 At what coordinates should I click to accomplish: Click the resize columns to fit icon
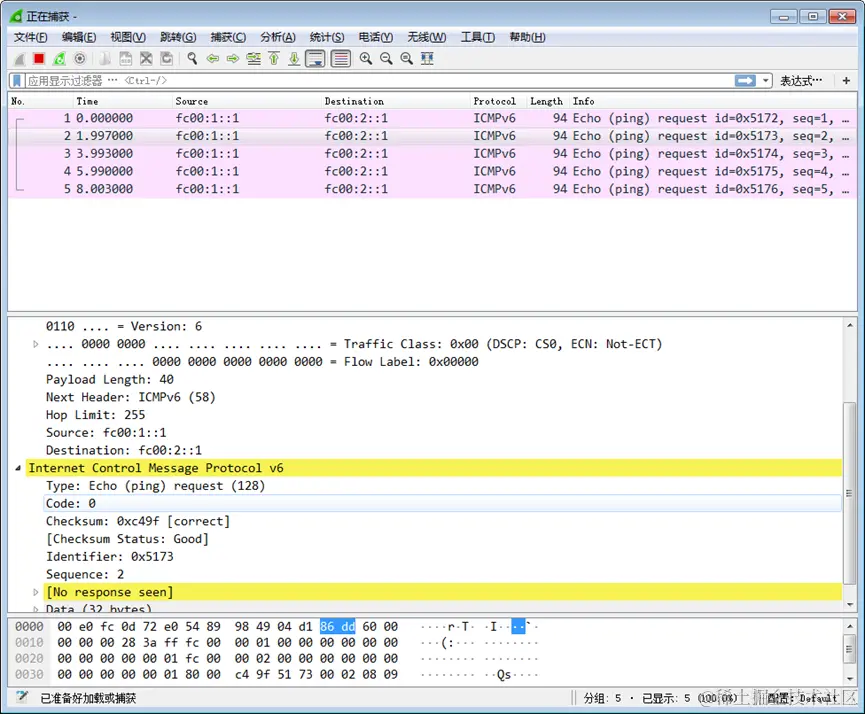(x=427, y=58)
